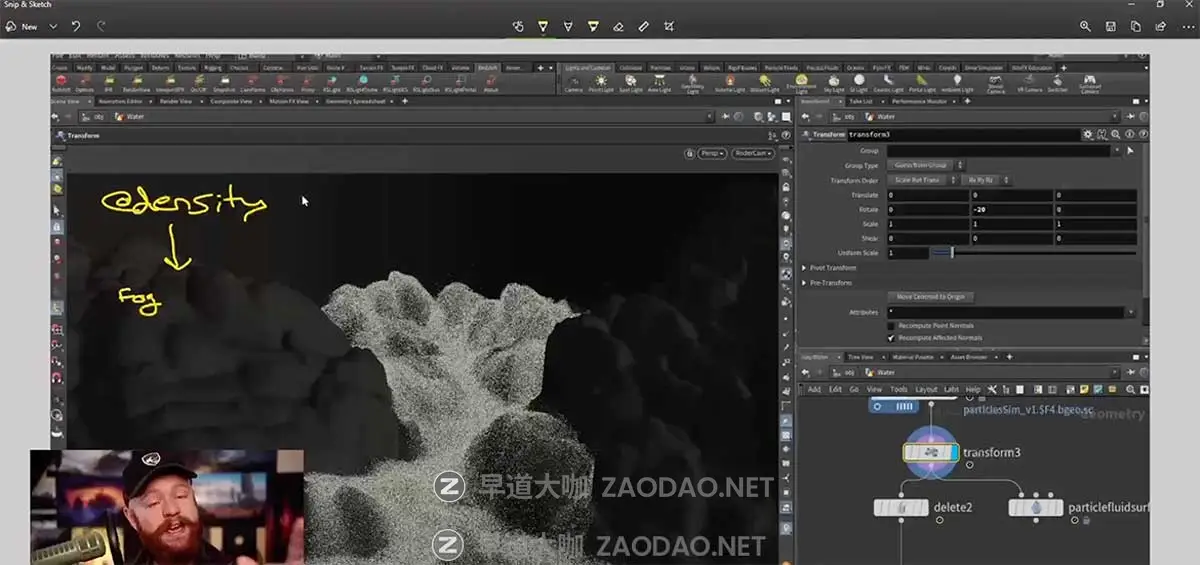This screenshot has height=565, width=1200.
Task: Click the Ambient Light shelf tool
Action: pos(955,84)
